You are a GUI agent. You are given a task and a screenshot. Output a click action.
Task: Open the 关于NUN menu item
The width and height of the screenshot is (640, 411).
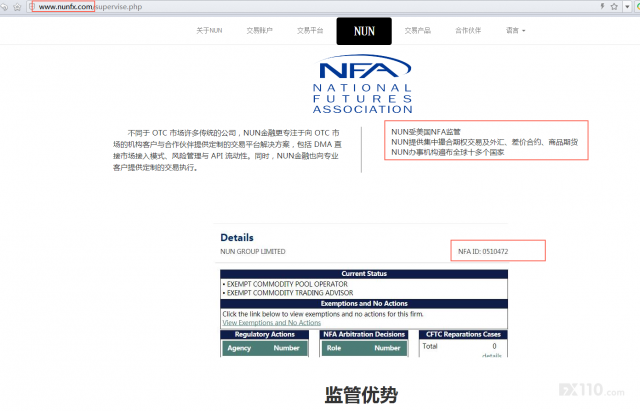(209, 31)
